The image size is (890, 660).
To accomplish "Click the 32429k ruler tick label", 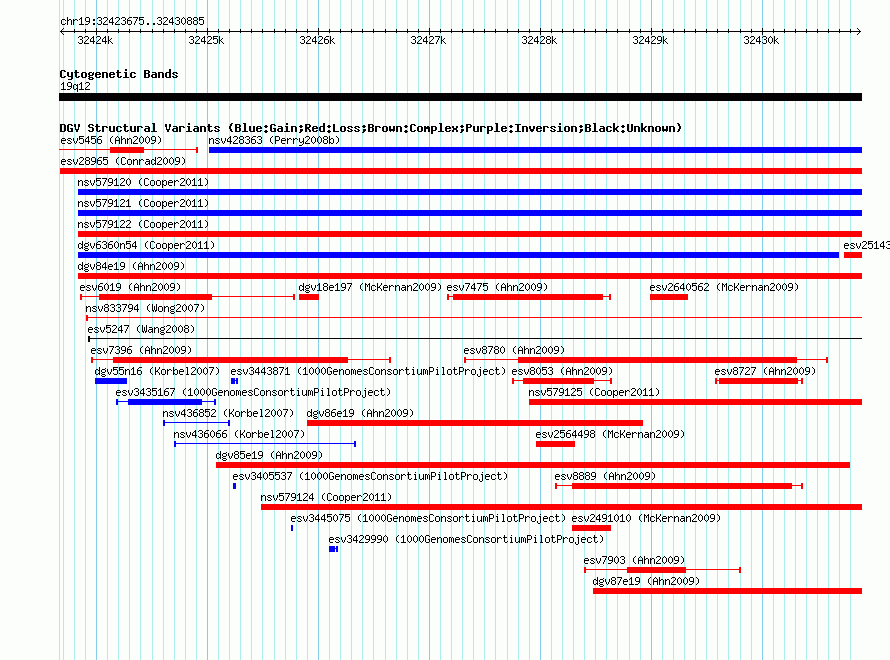I will (650, 40).
